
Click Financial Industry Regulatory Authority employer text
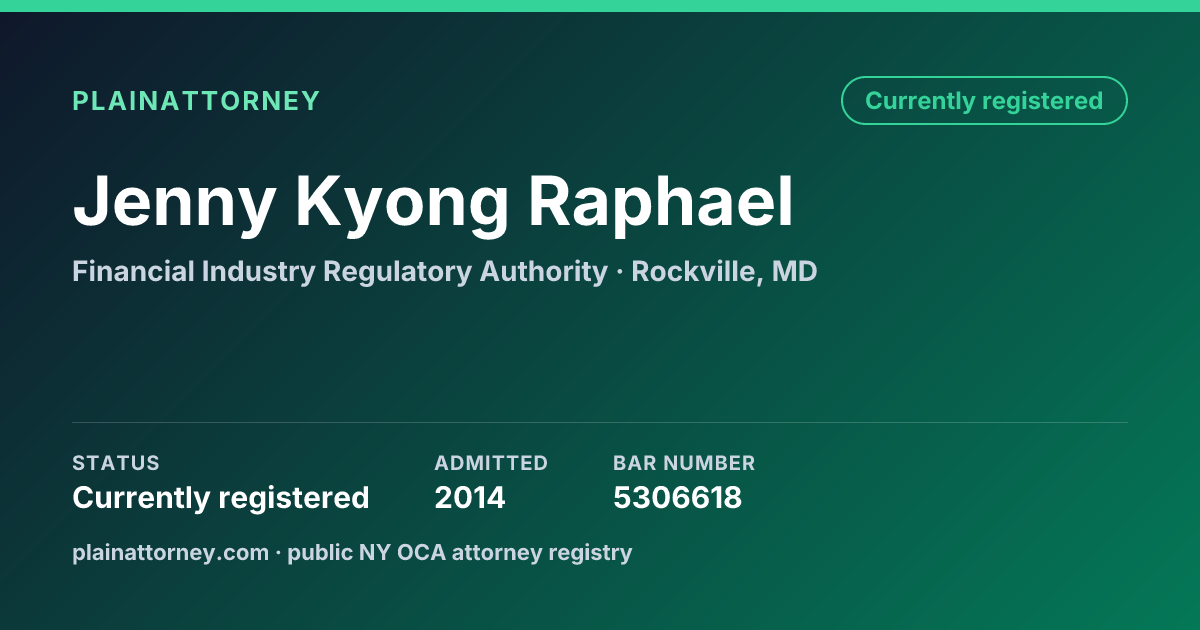pyautogui.click(x=340, y=272)
